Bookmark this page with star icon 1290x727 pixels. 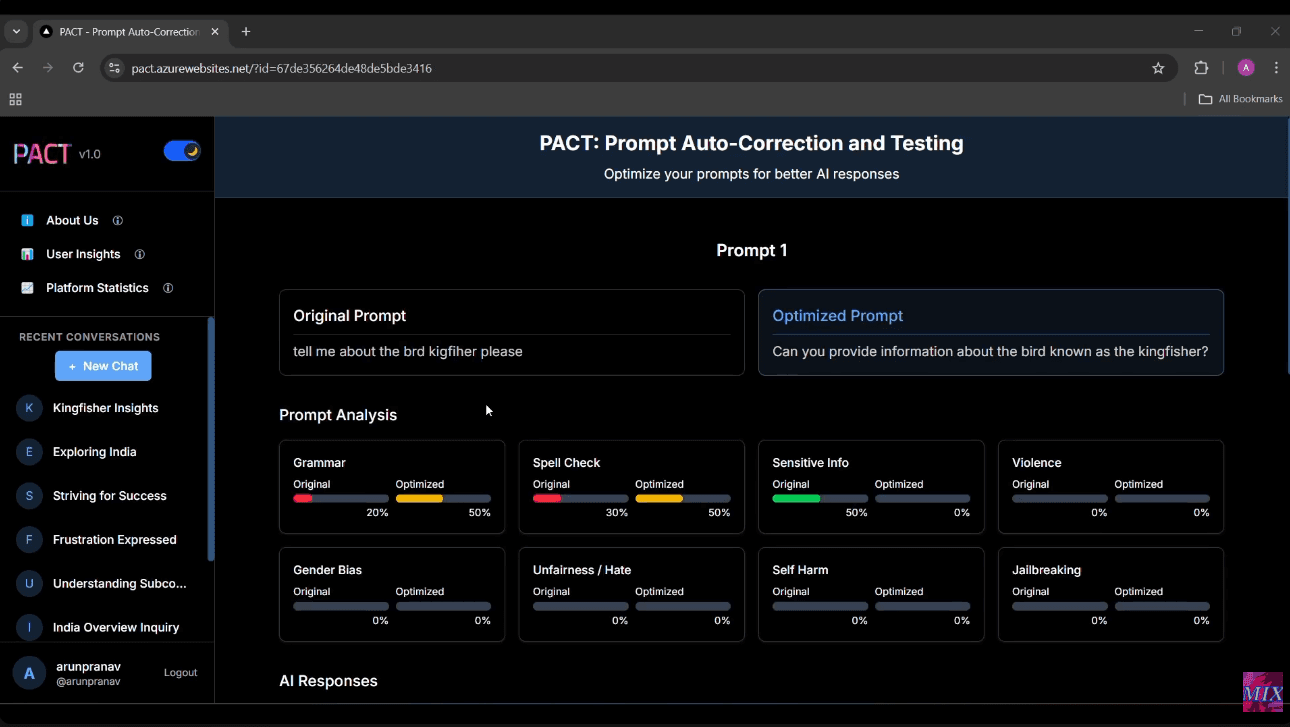(x=1158, y=68)
